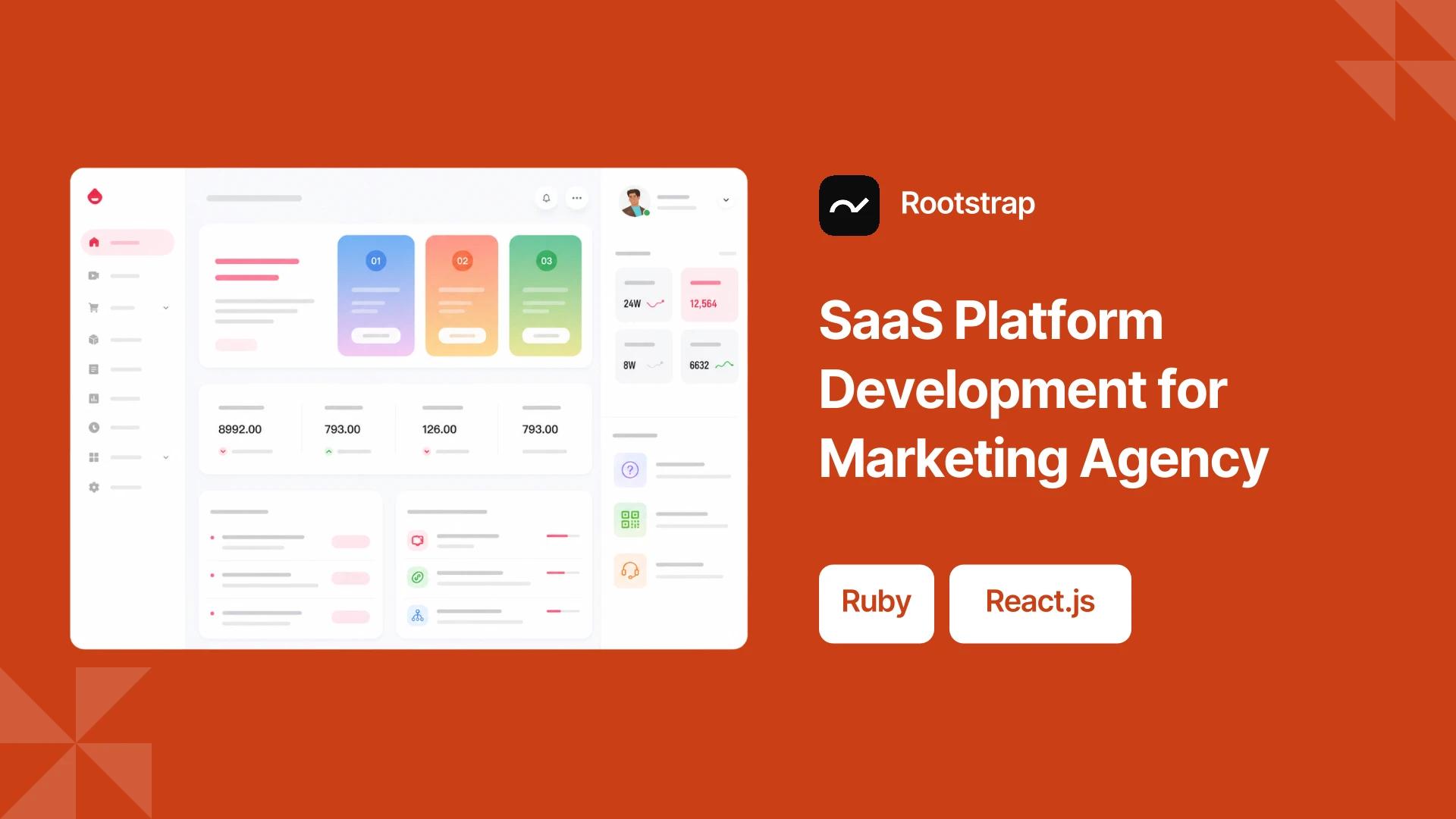This screenshot has height=819, width=1456.
Task: Select the cube package sidebar icon
Action: (94, 340)
